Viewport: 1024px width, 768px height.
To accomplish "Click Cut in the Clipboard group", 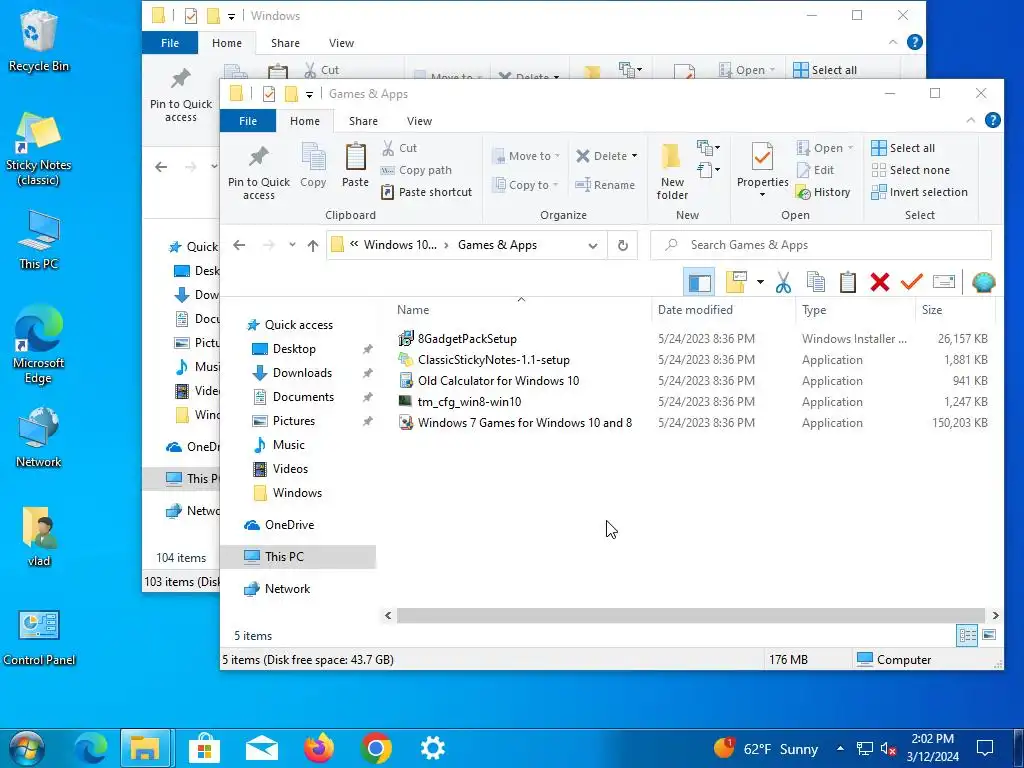I will click(399, 148).
